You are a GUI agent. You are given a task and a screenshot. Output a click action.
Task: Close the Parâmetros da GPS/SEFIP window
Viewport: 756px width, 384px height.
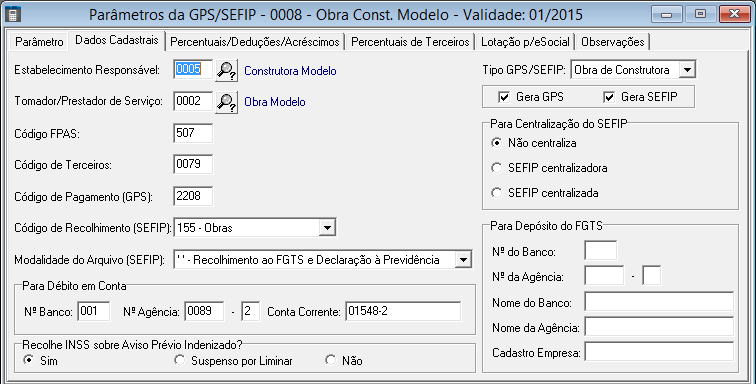(734, 14)
